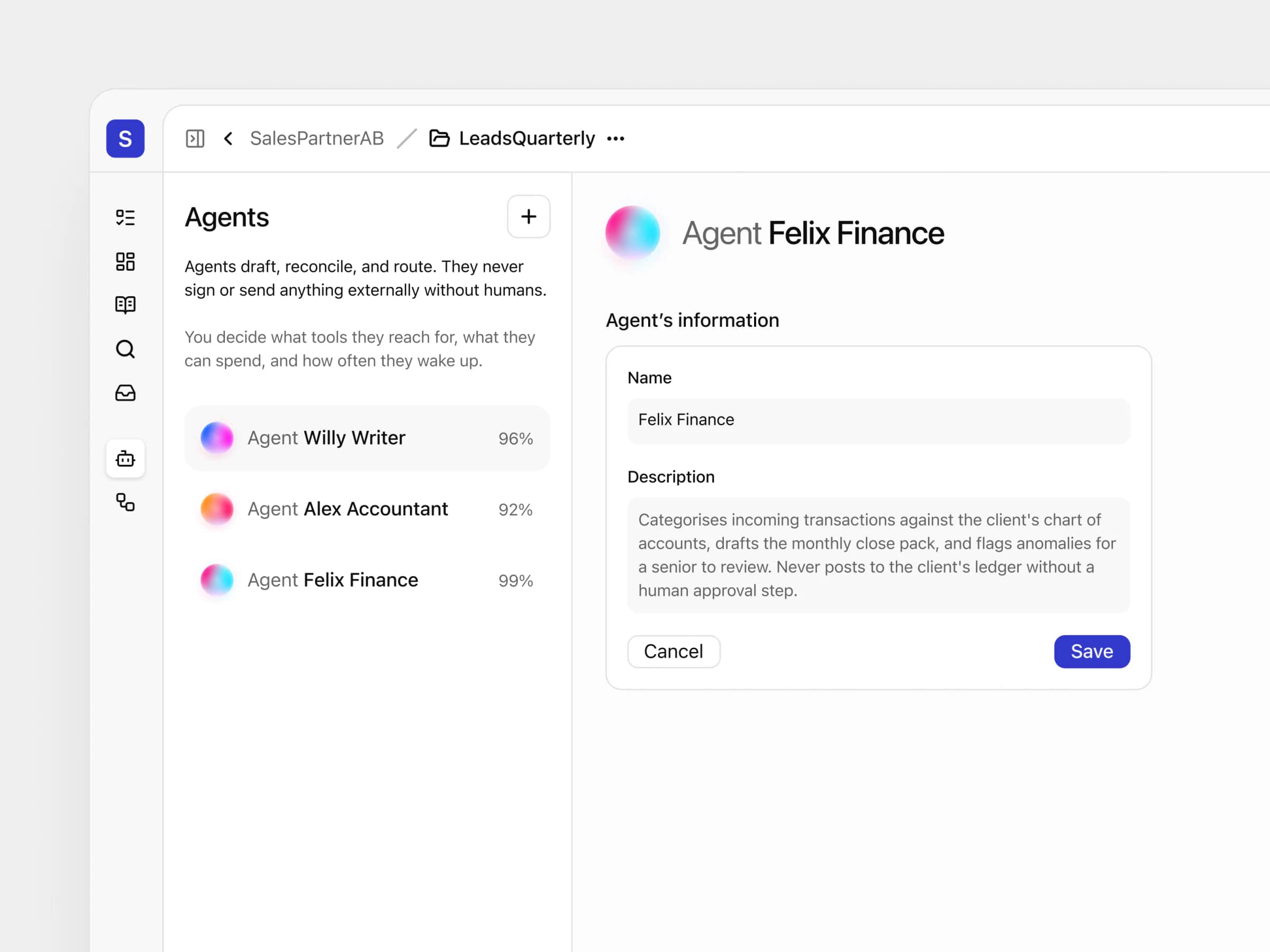Click the blue S workspace logo
This screenshot has width=1270, height=952.
click(x=125, y=138)
